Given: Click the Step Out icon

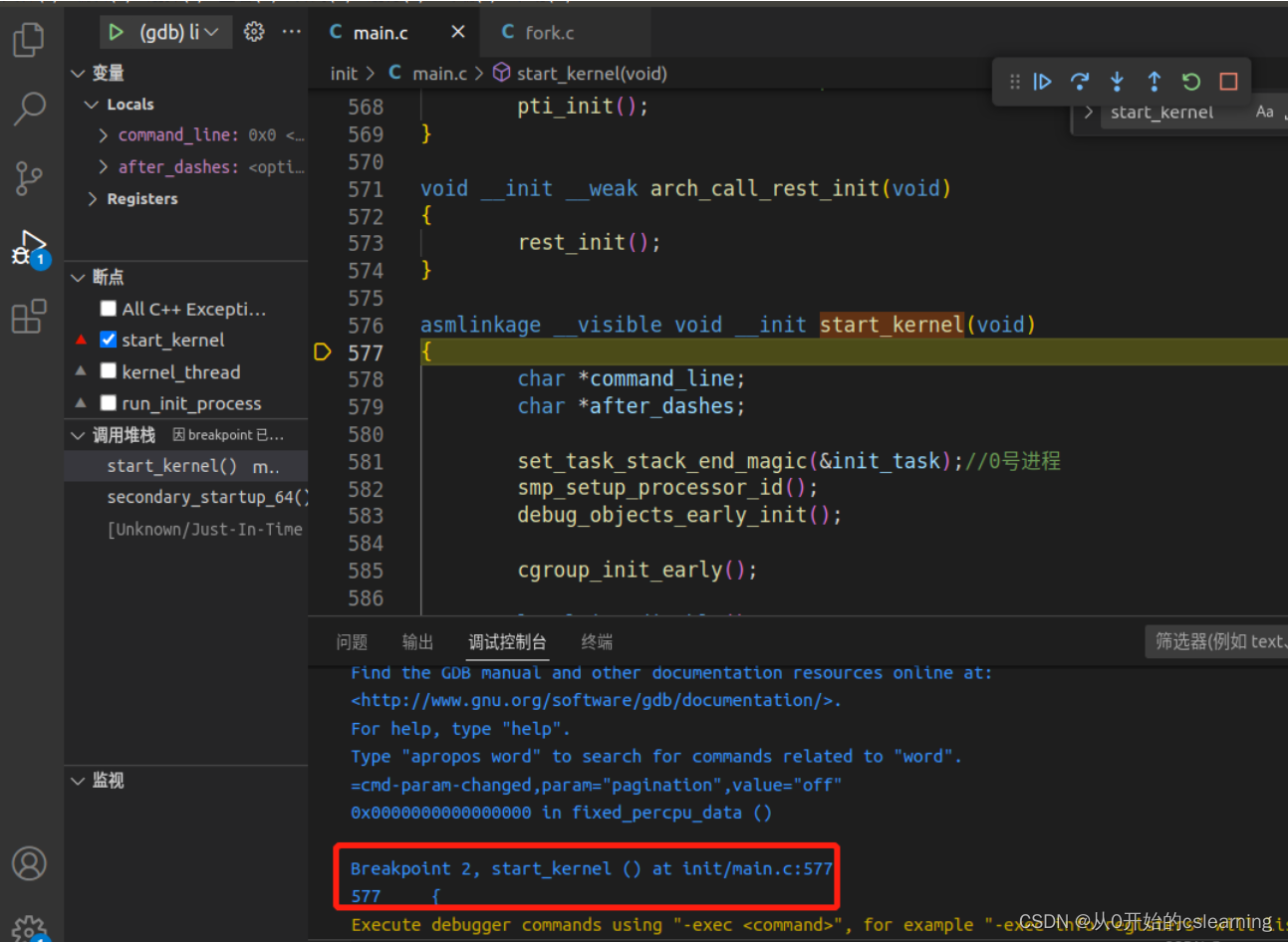Looking at the screenshot, I should pyautogui.click(x=1154, y=82).
